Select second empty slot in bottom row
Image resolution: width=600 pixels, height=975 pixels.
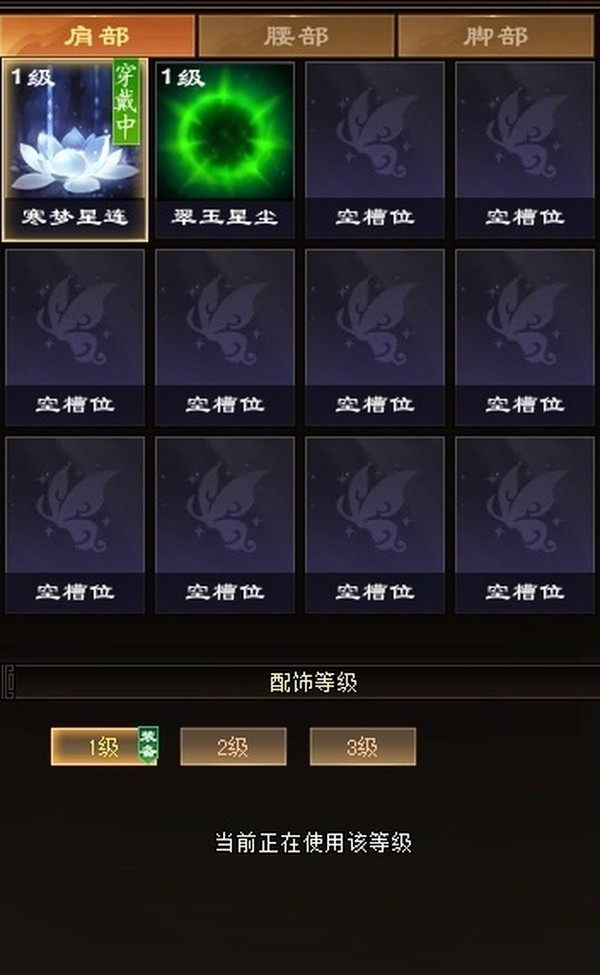225,525
